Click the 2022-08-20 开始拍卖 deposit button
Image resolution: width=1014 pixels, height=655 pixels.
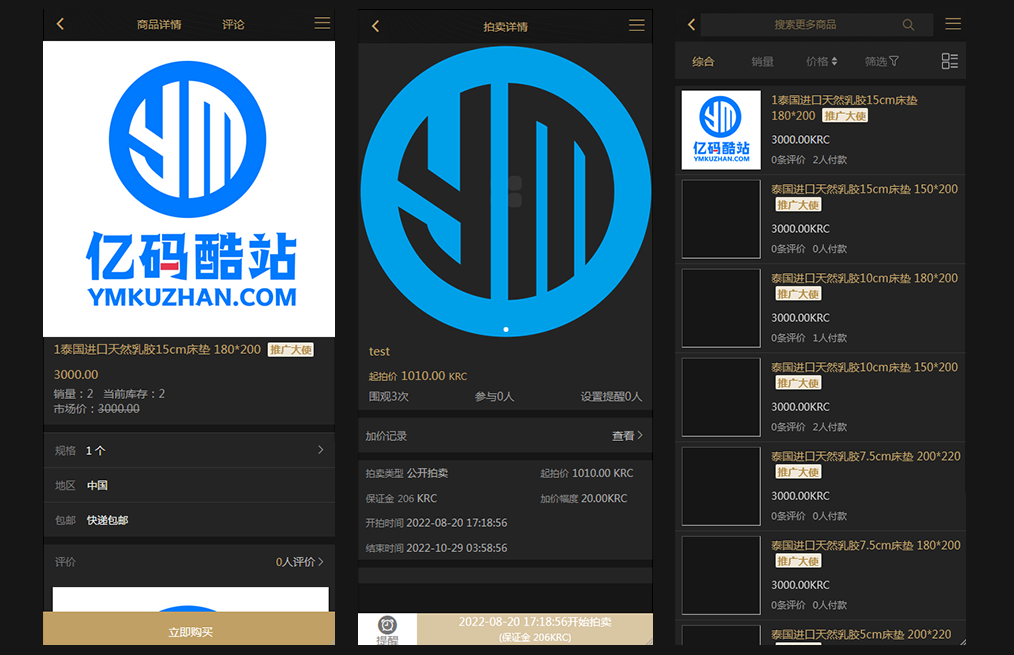click(x=535, y=629)
